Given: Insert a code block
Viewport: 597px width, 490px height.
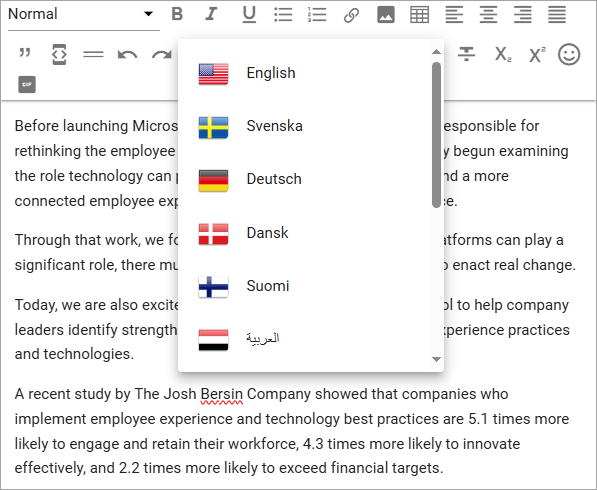Looking at the screenshot, I should (x=59, y=54).
